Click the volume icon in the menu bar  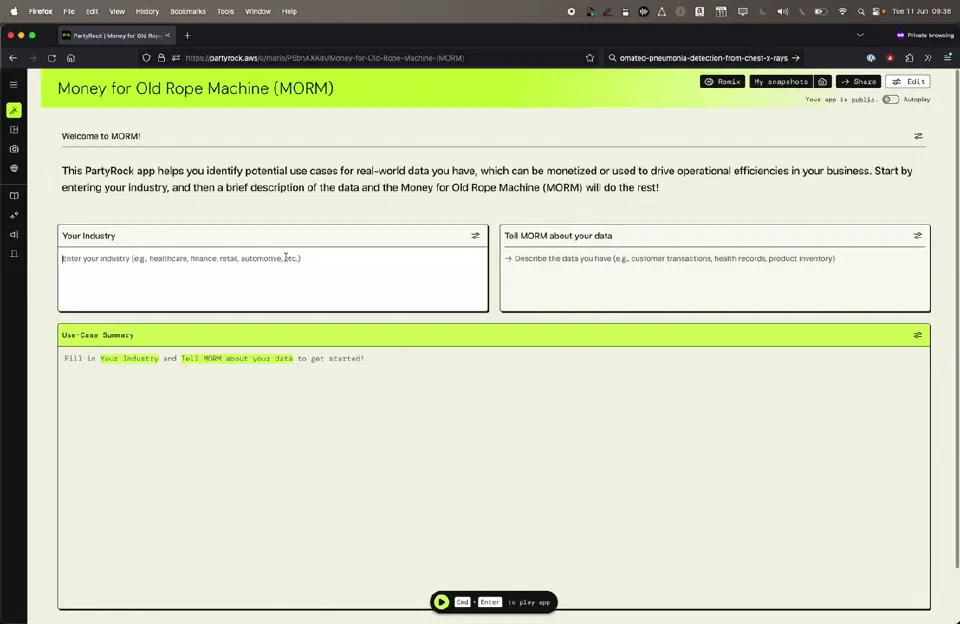[782, 12]
